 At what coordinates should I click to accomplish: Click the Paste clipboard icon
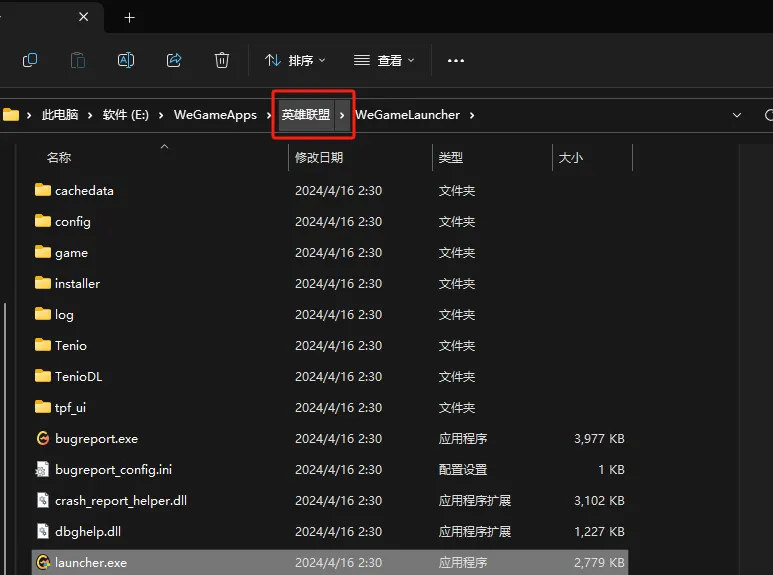[x=78, y=60]
